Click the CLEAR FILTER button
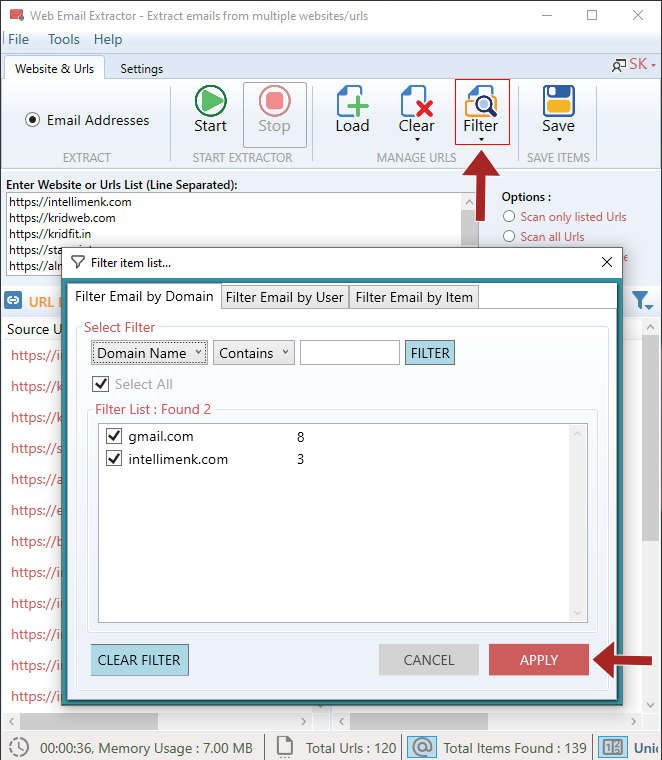The height and width of the screenshot is (760, 662). pos(140,660)
